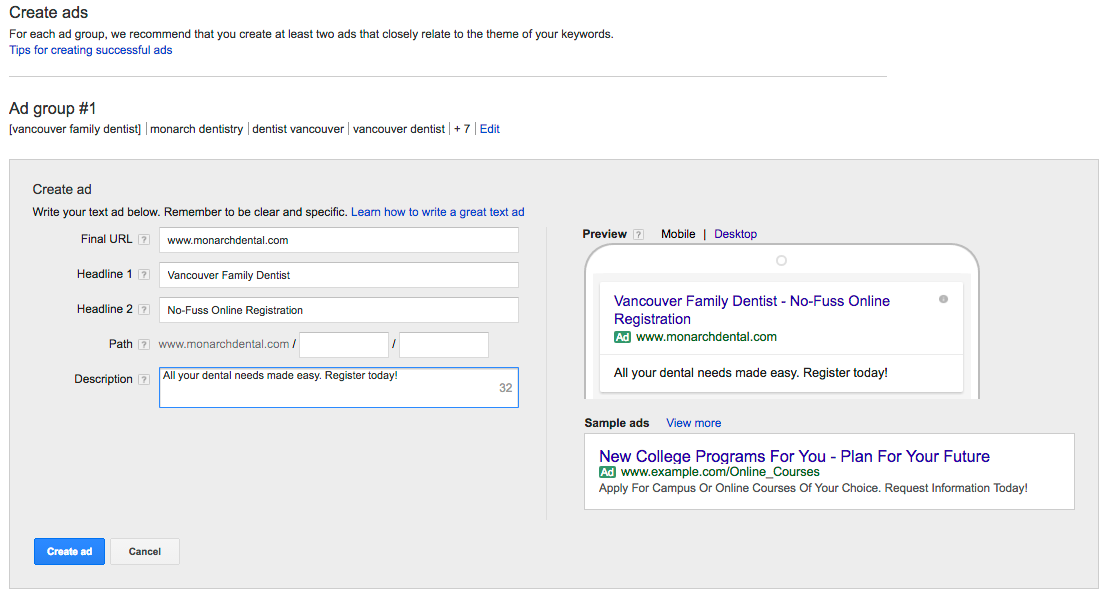Click sample ad headline New College Programs

[794, 456]
